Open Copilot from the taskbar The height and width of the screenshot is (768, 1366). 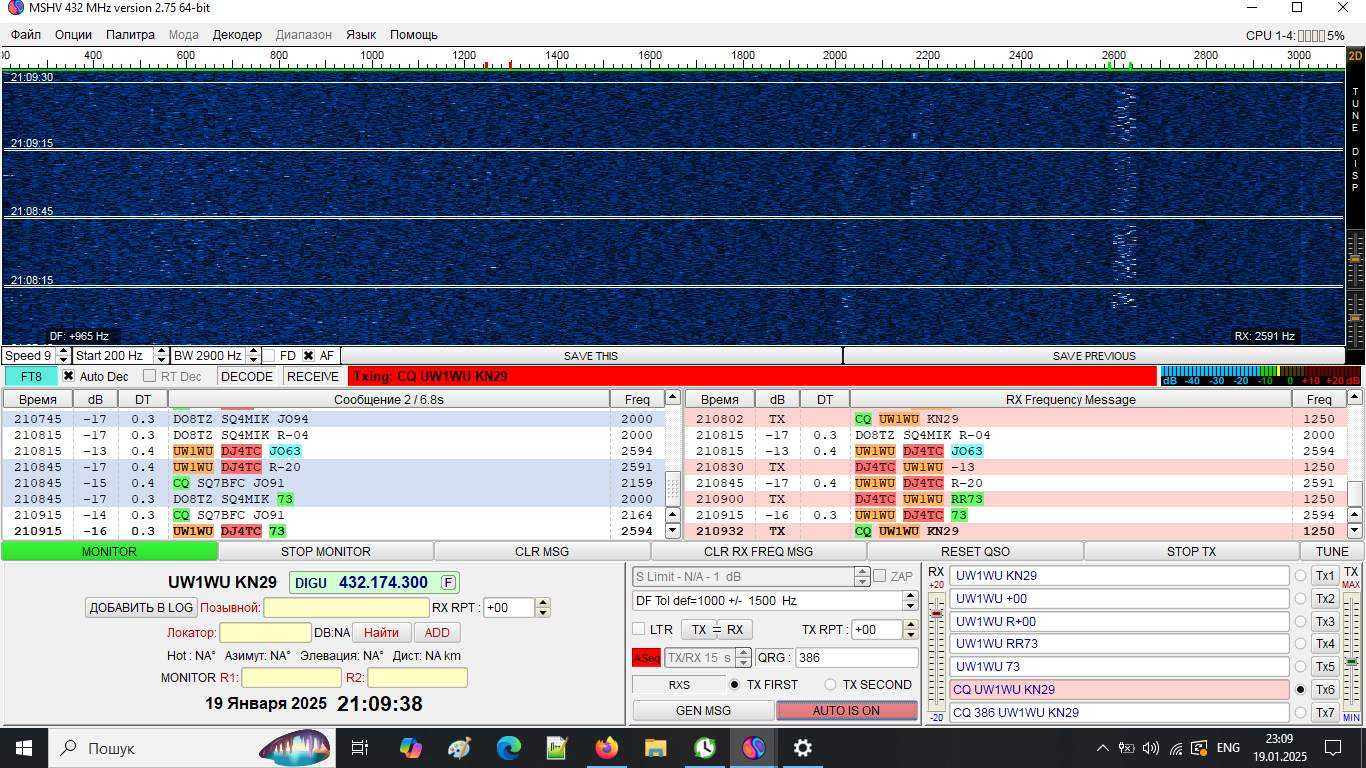point(410,748)
